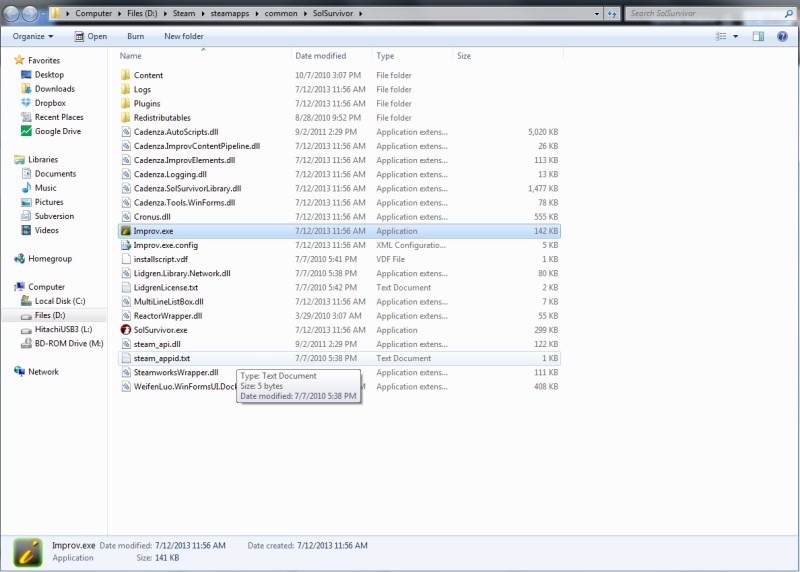The height and width of the screenshot is (572, 800).
Task: Select MultiLineListBox.dll file icon
Action: [126, 302]
